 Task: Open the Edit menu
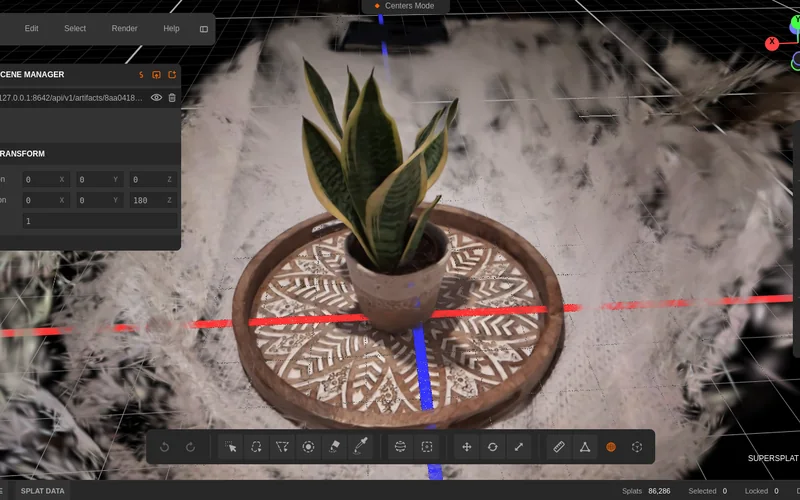(x=32, y=29)
